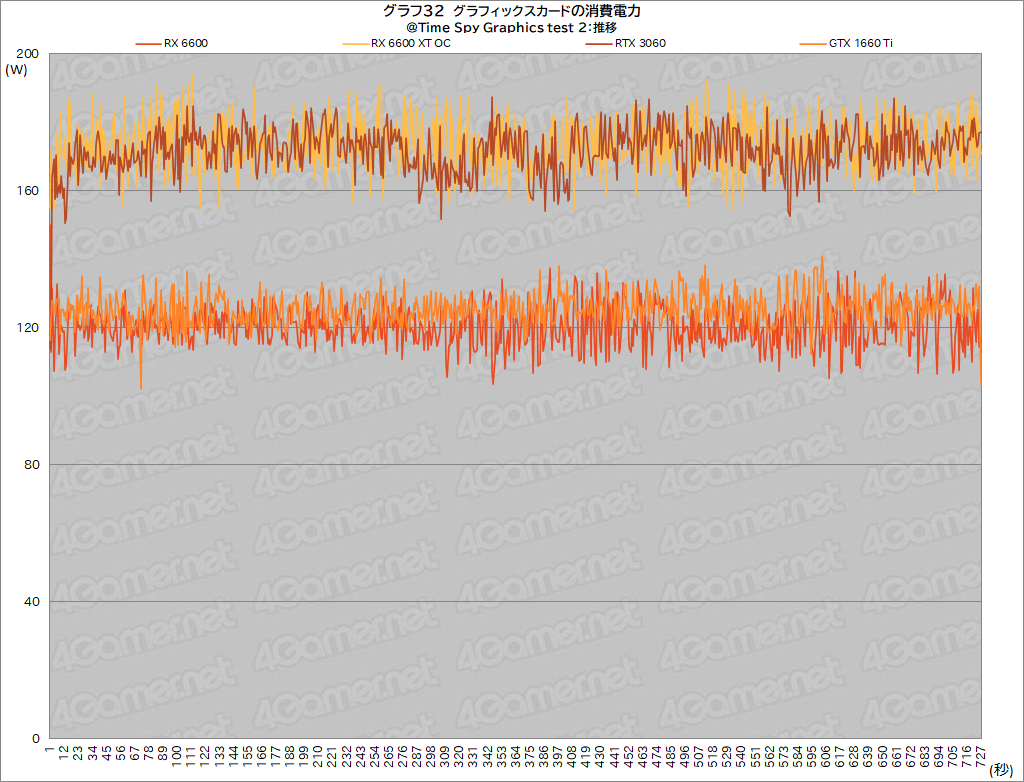The width and height of the screenshot is (1024, 782).
Task: Click the yellow RX 6600 XT OC line swatch
Action: 355,43
